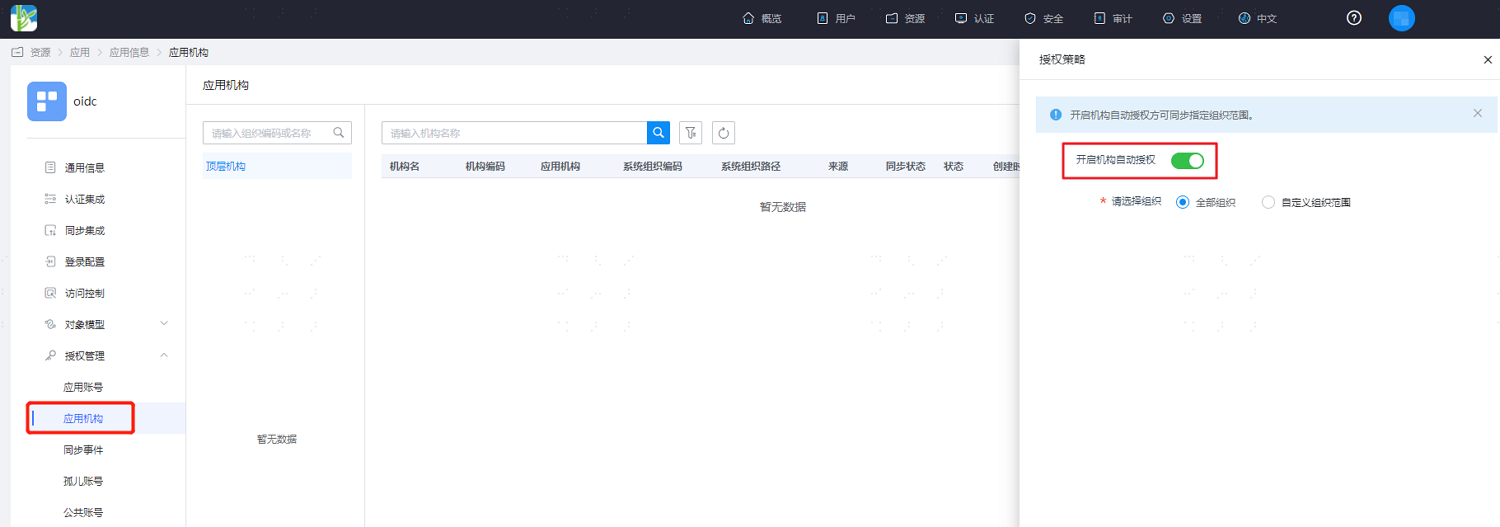Click the 机构名 column header
The height and width of the screenshot is (527, 1500).
[404, 166]
